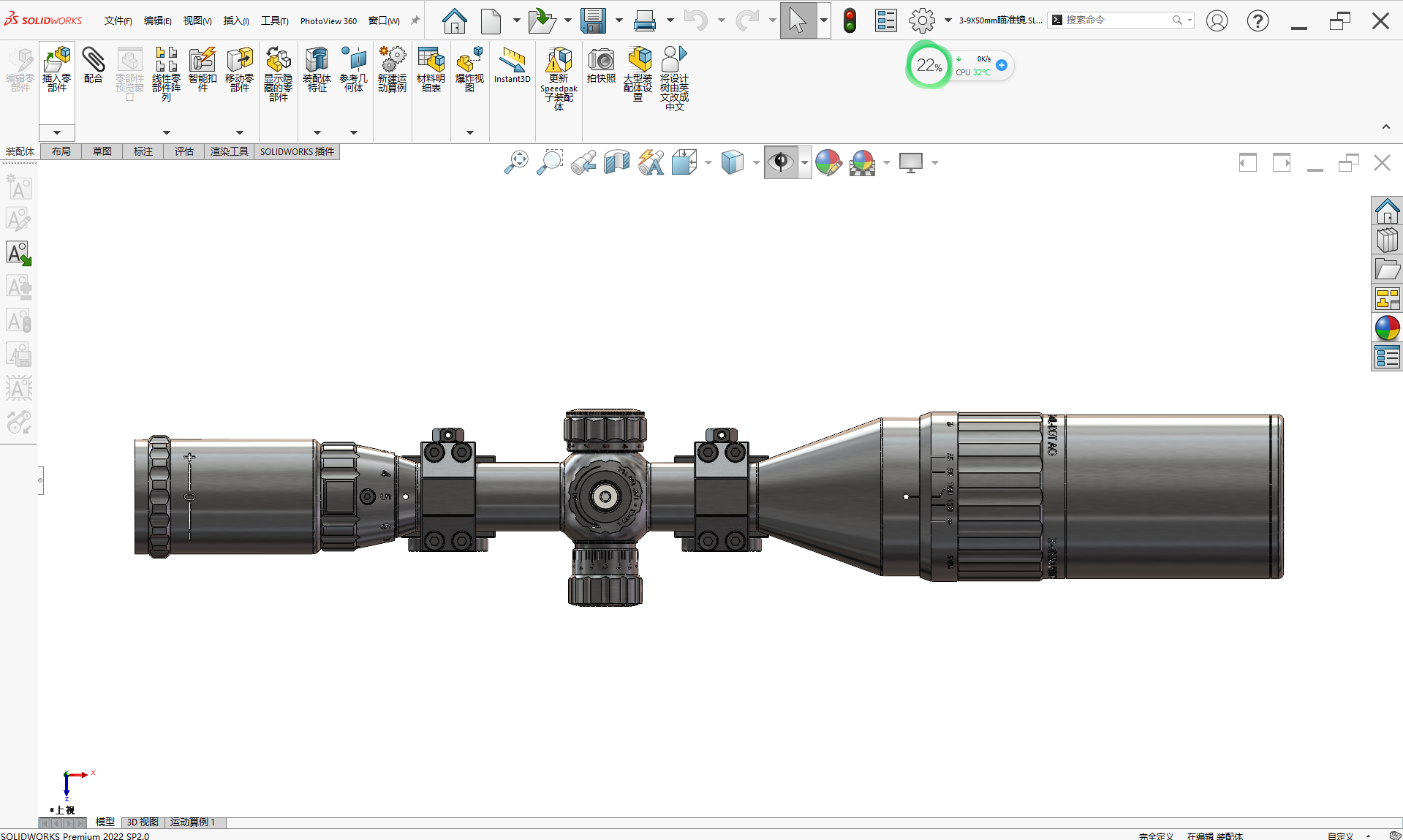The height and width of the screenshot is (840, 1403).
Task: Open the 运动算例 1 bottom tab
Action: pyautogui.click(x=193, y=822)
